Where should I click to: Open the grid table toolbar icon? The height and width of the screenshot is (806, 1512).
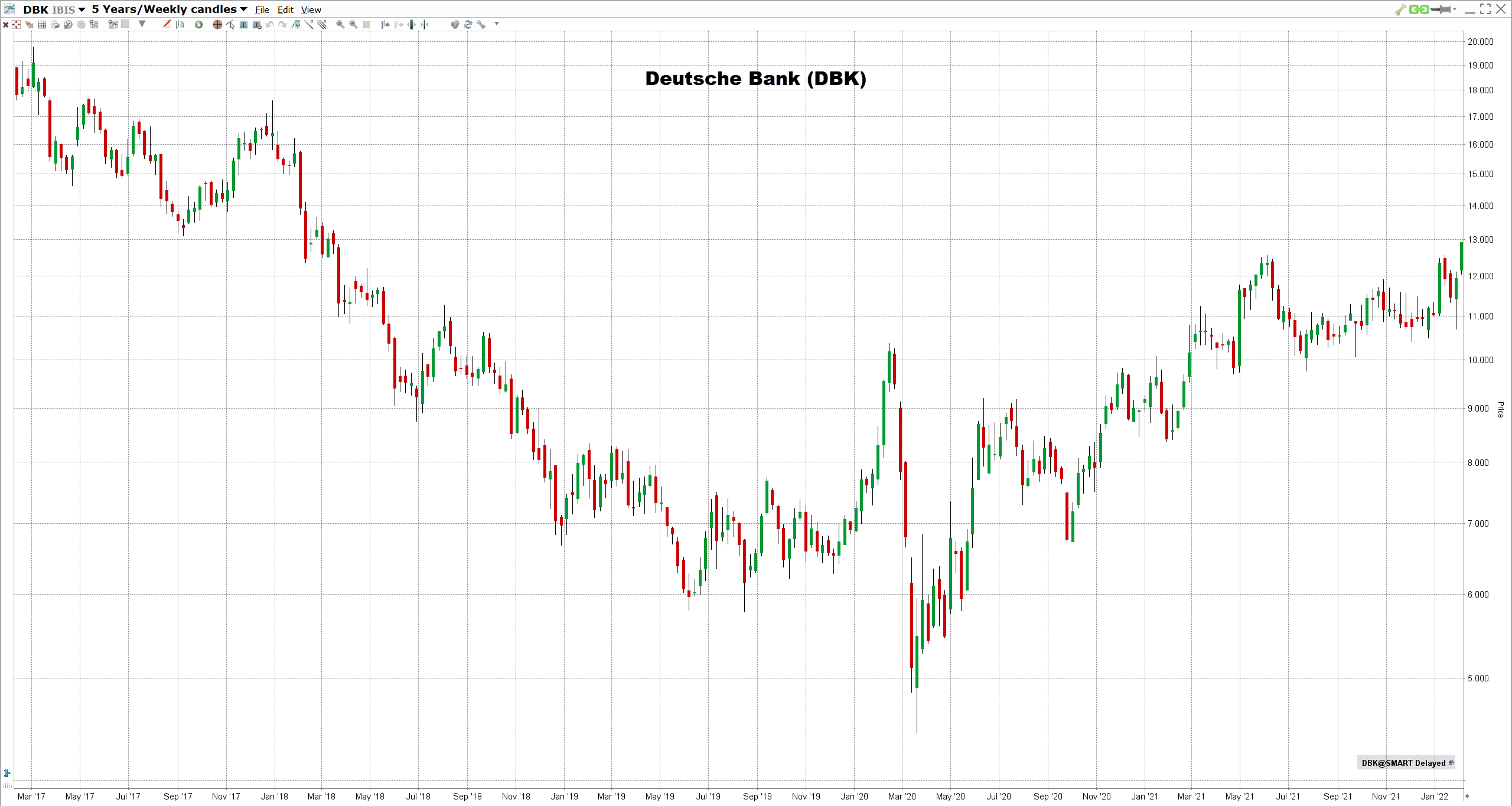[x=42, y=24]
